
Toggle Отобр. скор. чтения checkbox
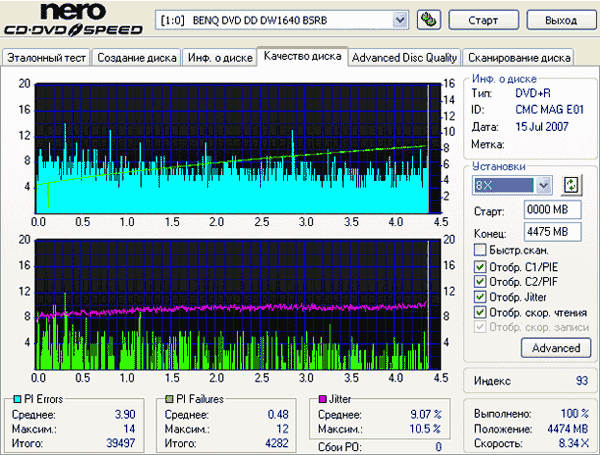click(480, 312)
